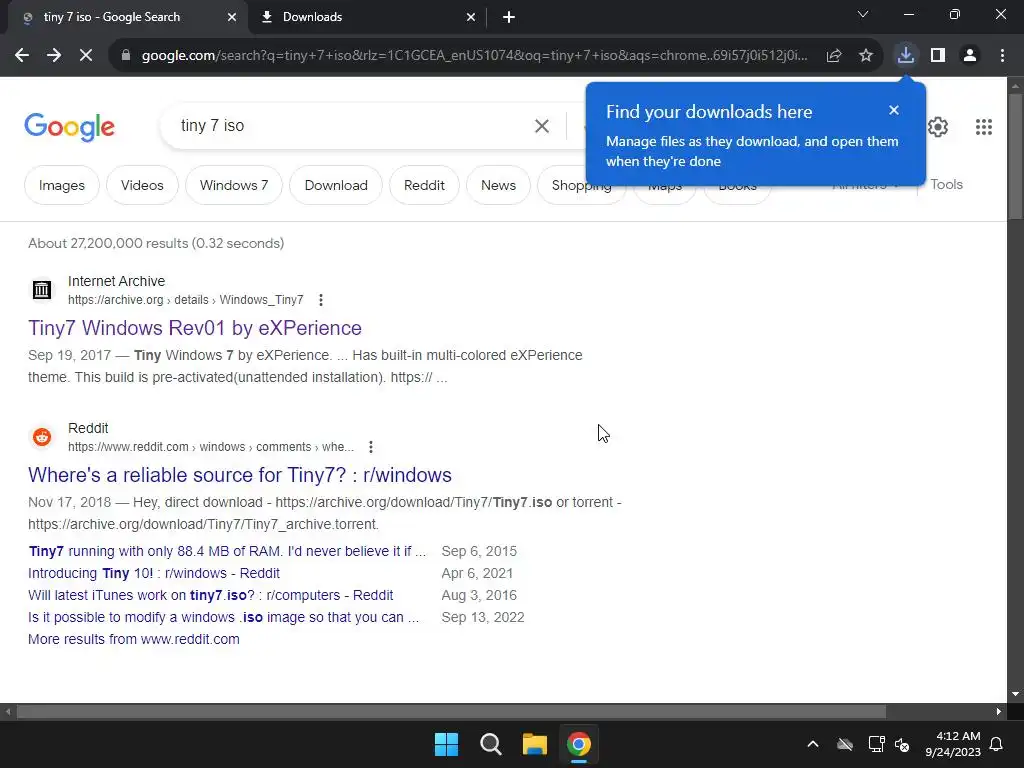The height and width of the screenshot is (768, 1024).
Task: Switch to the Downloads tab
Action: click(x=368, y=17)
